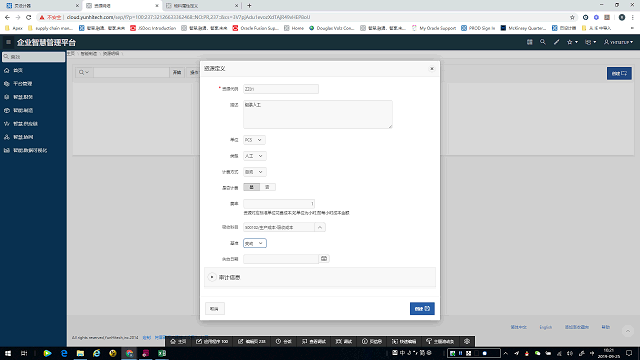The width and height of the screenshot is (640, 360).
Task: Click Quick Edit in the developer toolbar
Action: click(404, 342)
